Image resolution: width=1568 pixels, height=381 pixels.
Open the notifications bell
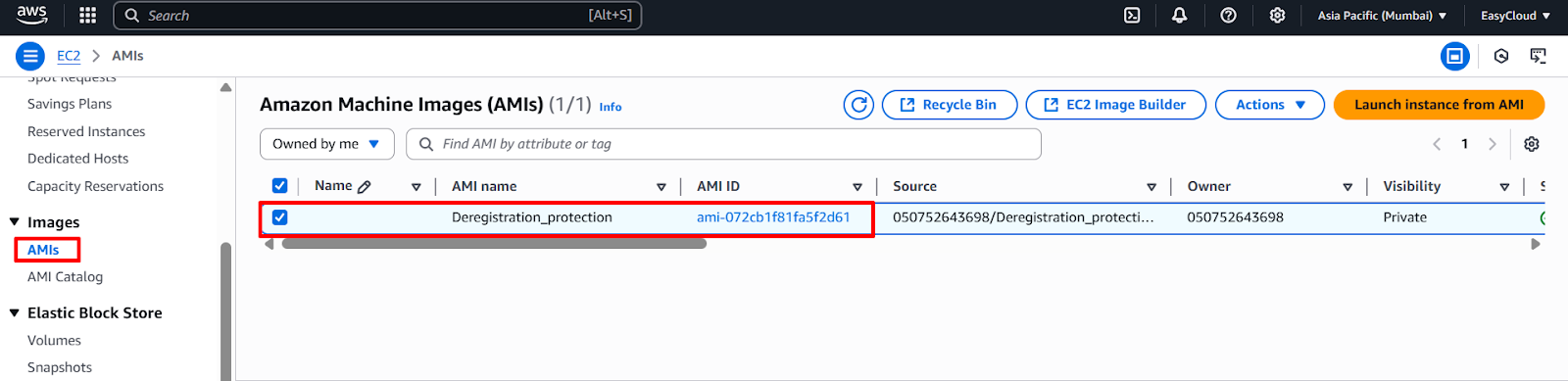(x=1180, y=15)
